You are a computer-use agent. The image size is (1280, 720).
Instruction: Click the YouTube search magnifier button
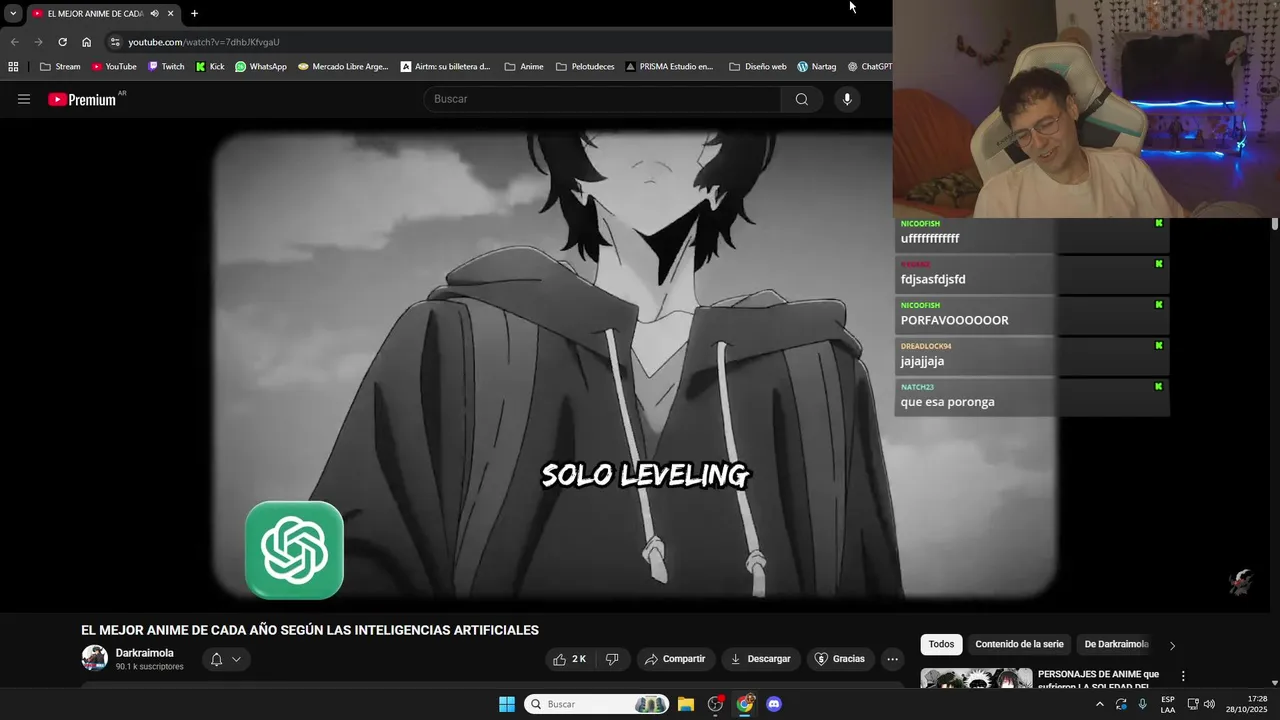(x=801, y=99)
